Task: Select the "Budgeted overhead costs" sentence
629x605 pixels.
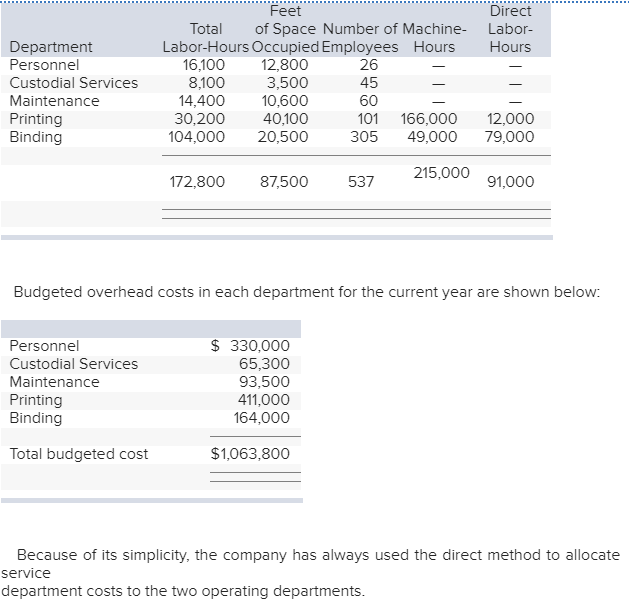Action: 305,292
